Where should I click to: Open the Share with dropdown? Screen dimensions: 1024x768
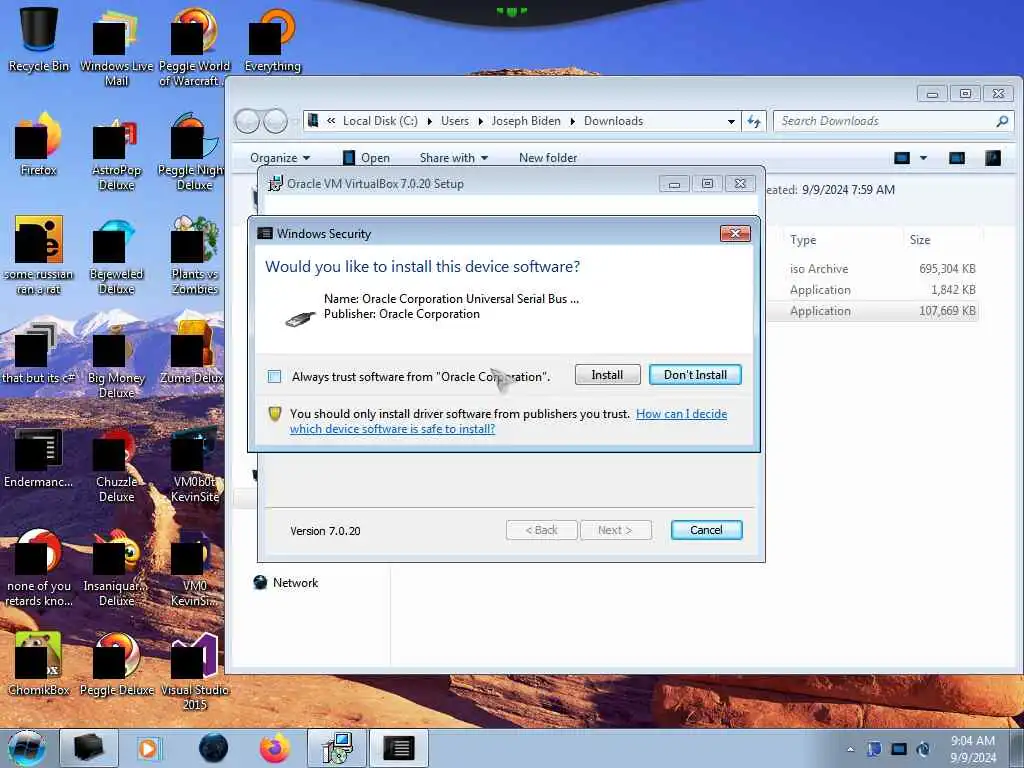(454, 157)
